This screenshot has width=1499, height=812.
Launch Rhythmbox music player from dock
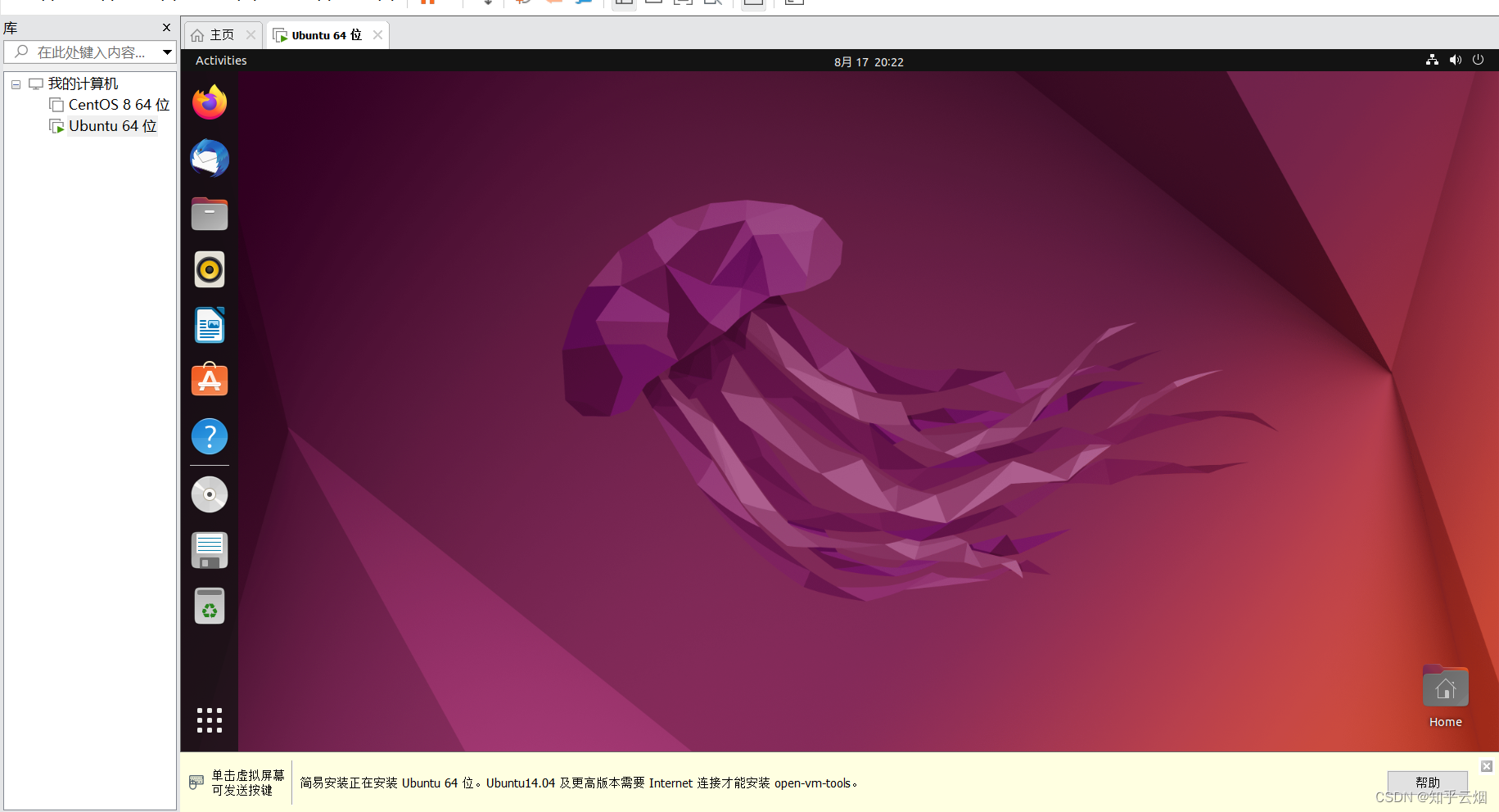[210, 269]
